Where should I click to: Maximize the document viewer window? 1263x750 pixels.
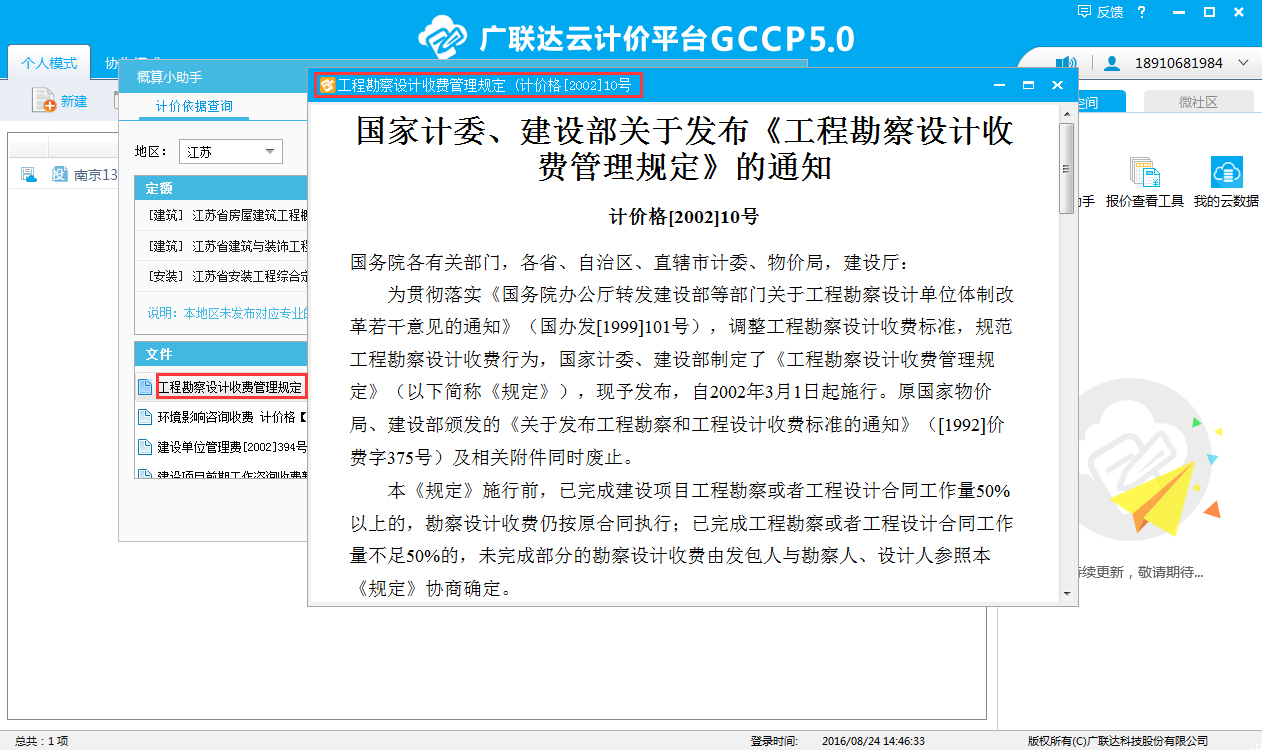1027,85
